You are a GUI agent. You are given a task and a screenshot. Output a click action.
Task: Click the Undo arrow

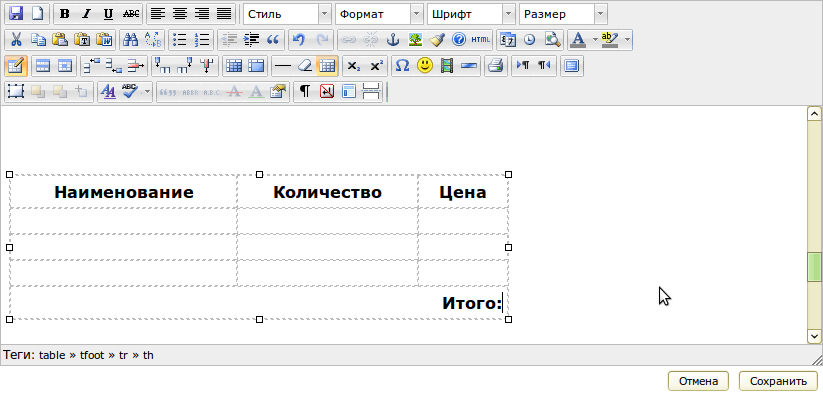299,40
